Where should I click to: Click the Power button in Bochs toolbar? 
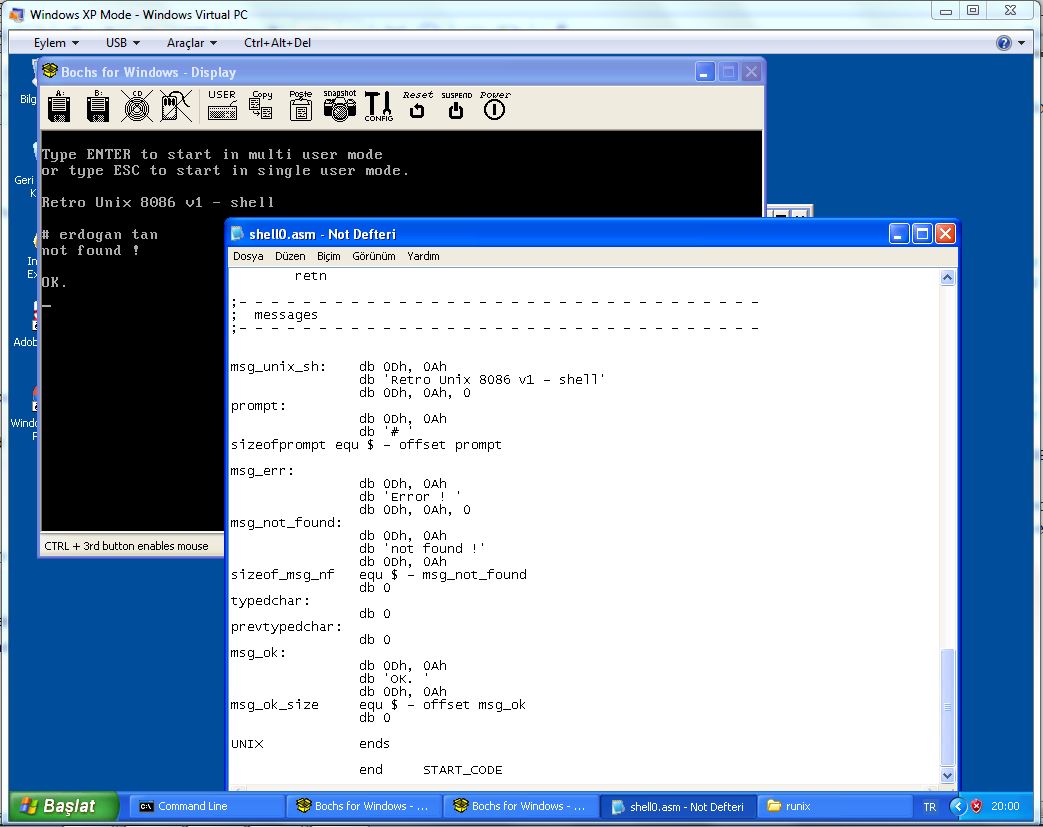494,105
